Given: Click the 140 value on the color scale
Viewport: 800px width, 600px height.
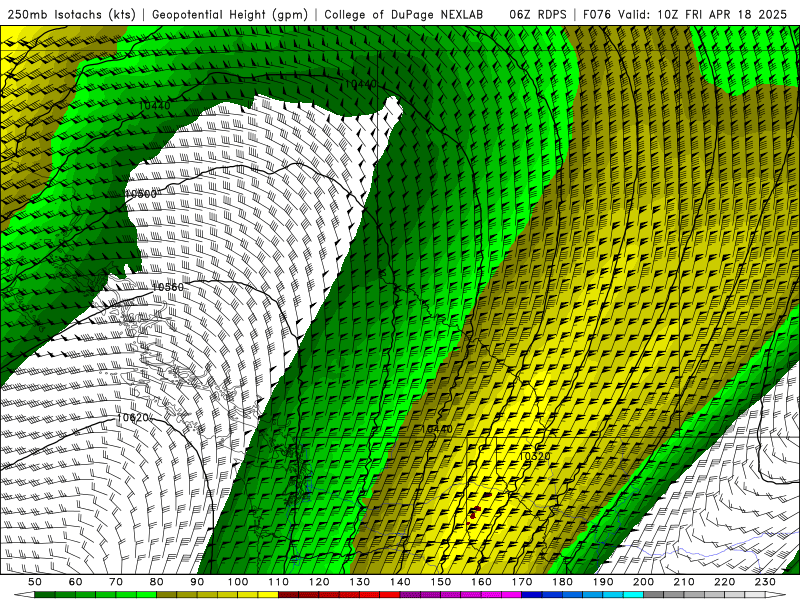Looking at the screenshot, I should pyautogui.click(x=400, y=582).
